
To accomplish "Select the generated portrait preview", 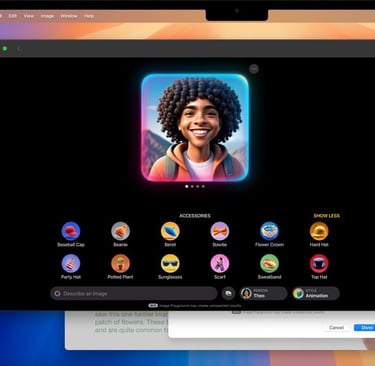I will click(195, 128).
